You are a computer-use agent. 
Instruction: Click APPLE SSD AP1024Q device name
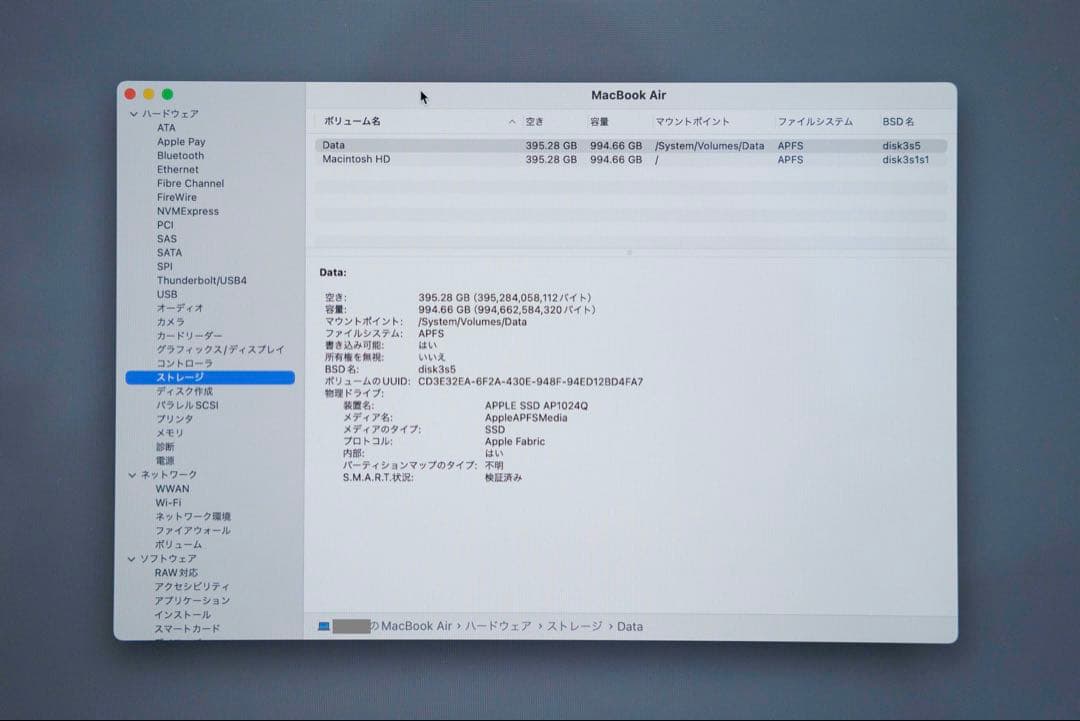tap(537, 406)
